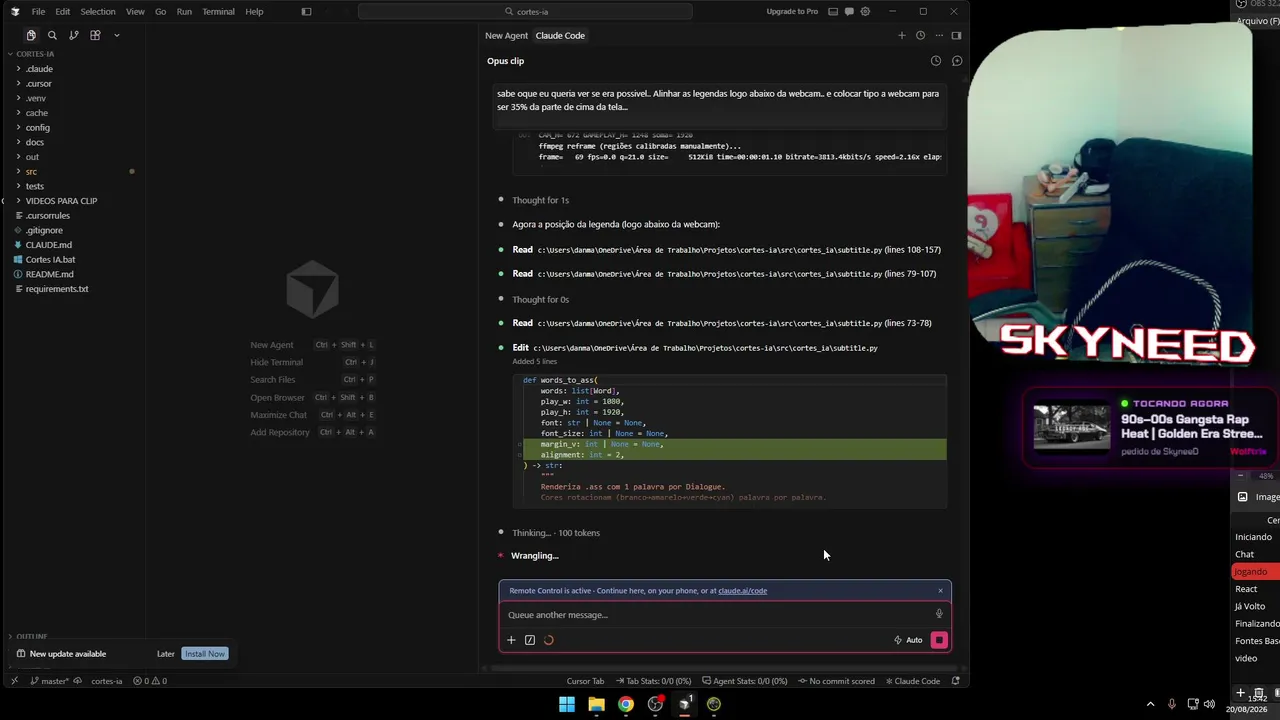Open the settings gear in title bar
Viewport: 1280px width, 720px height.
click(865, 12)
